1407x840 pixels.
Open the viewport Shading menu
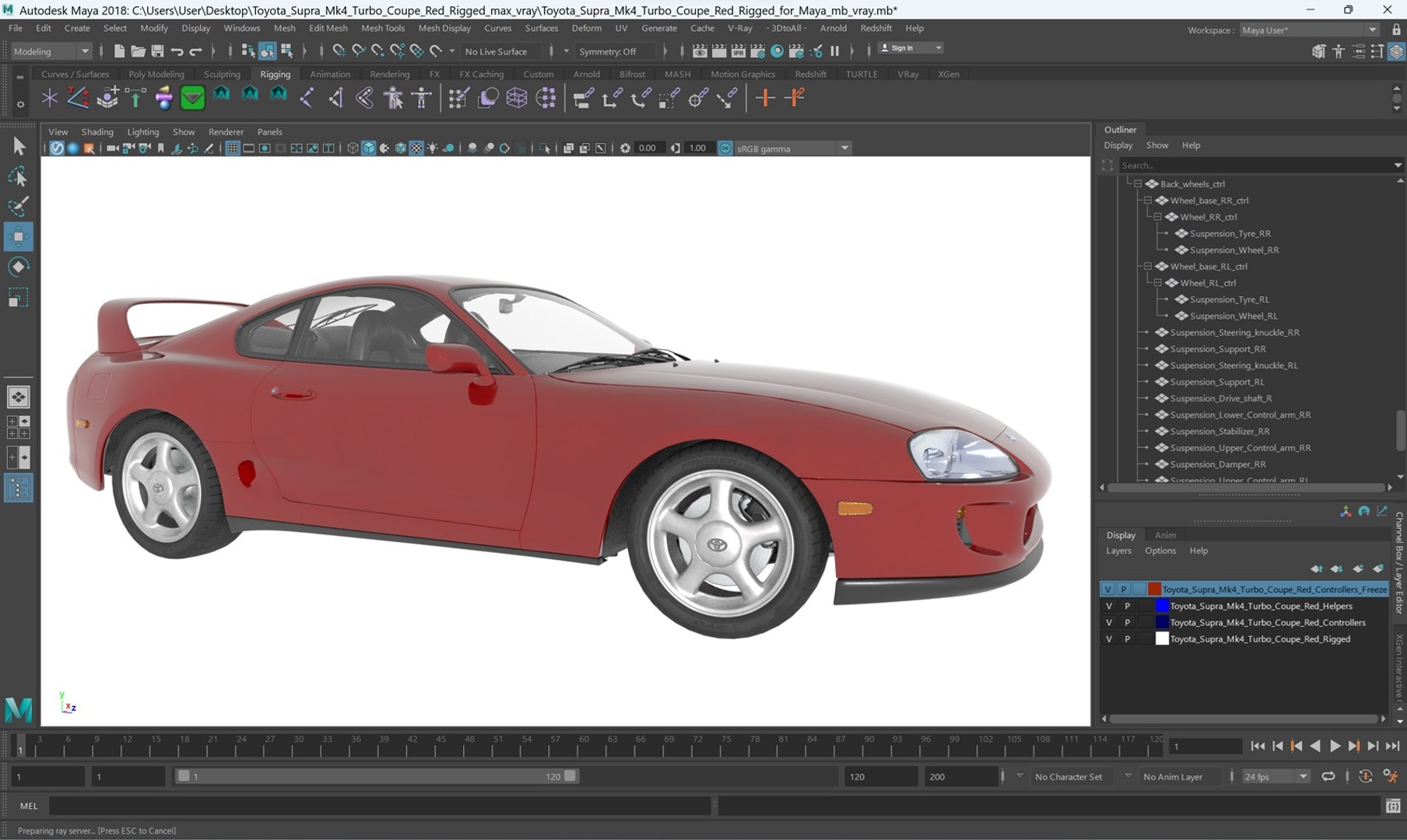tap(97, 131)
